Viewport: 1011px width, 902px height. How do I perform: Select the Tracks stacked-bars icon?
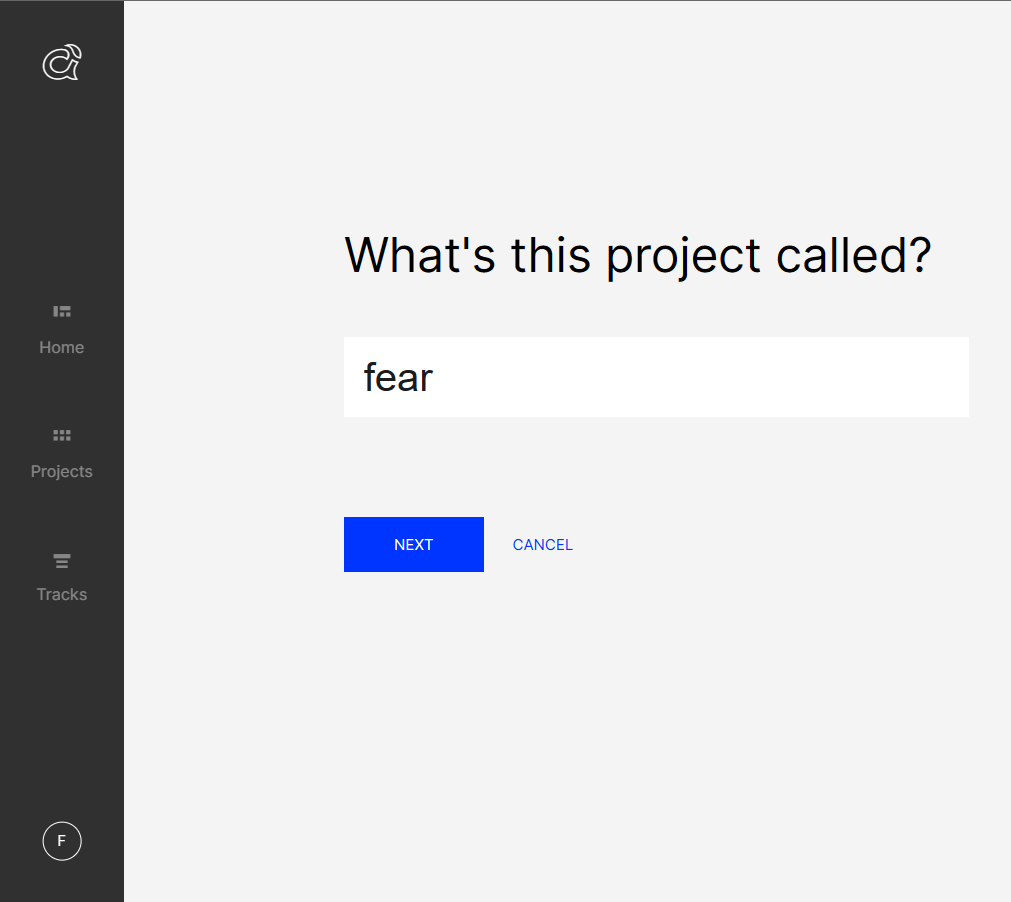coord(62,560)
